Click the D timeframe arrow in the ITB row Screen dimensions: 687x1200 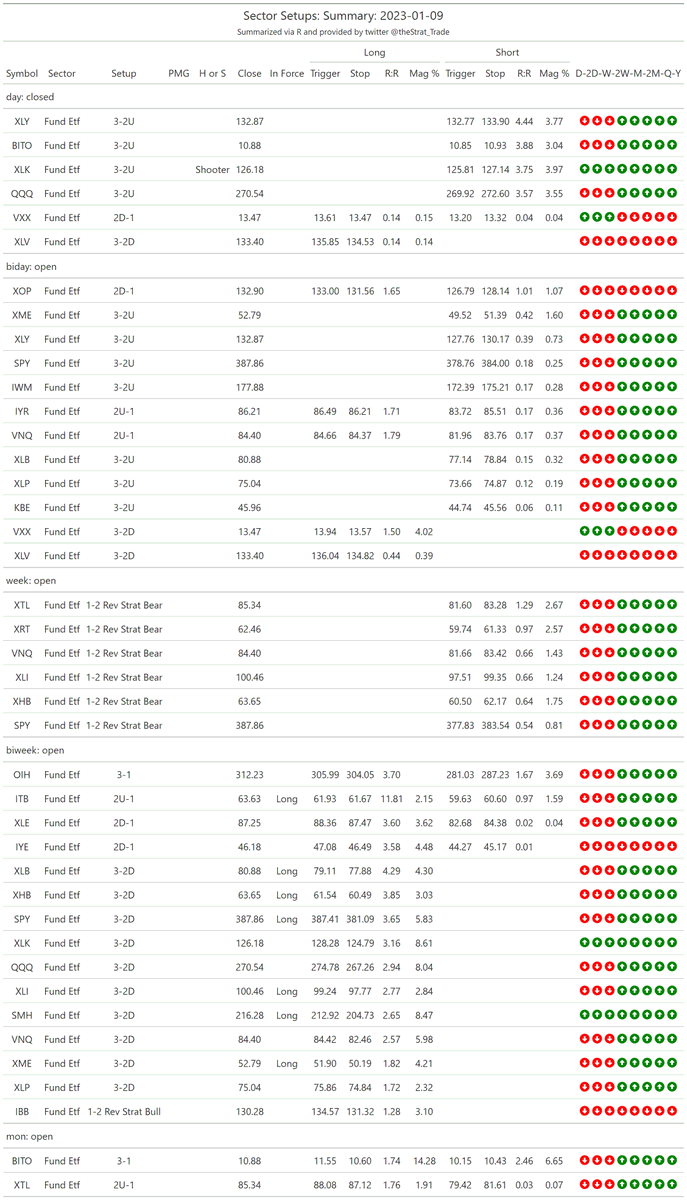point(584,798)
